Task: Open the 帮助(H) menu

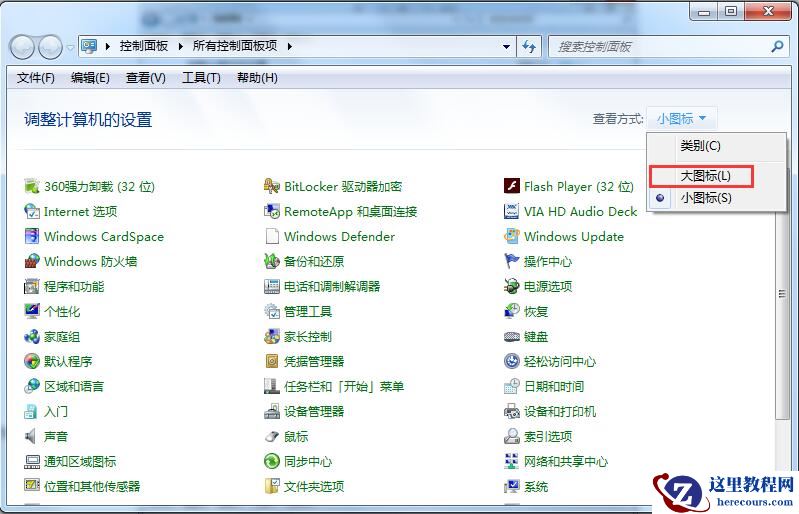Action: click(x=257, y=78)
